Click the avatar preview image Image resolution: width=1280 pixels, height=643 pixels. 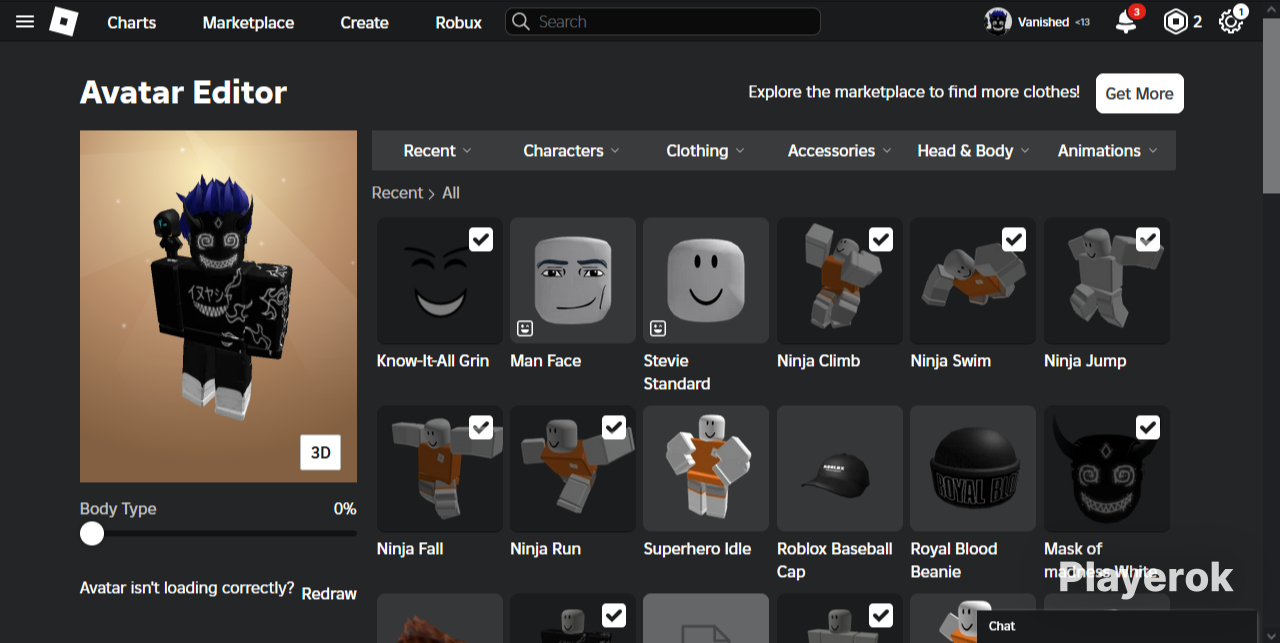click(218, 306)
